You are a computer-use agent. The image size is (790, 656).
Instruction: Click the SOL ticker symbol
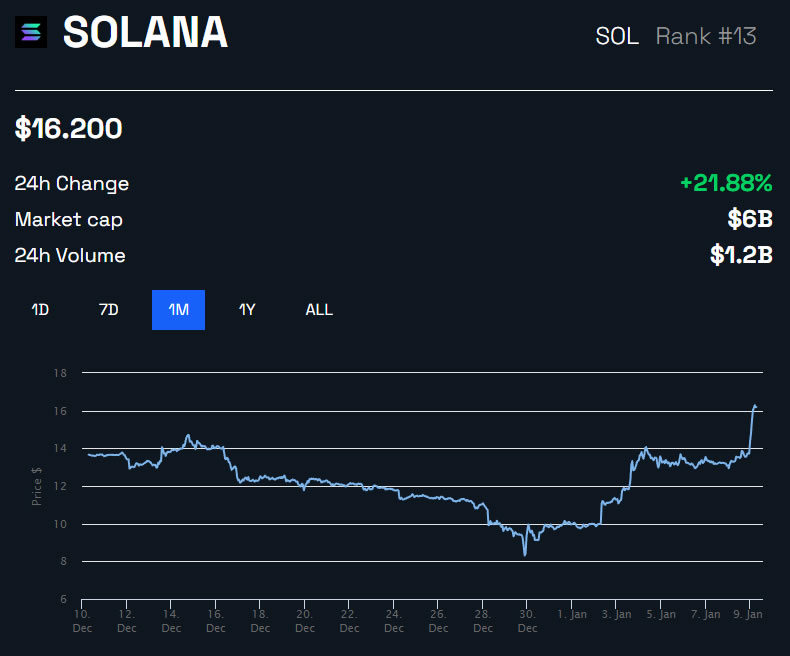617,36
